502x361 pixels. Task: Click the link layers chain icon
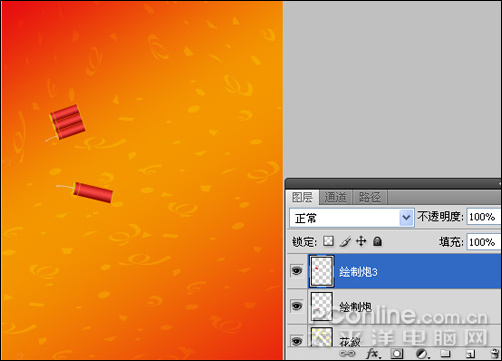(x=347, y=354)
